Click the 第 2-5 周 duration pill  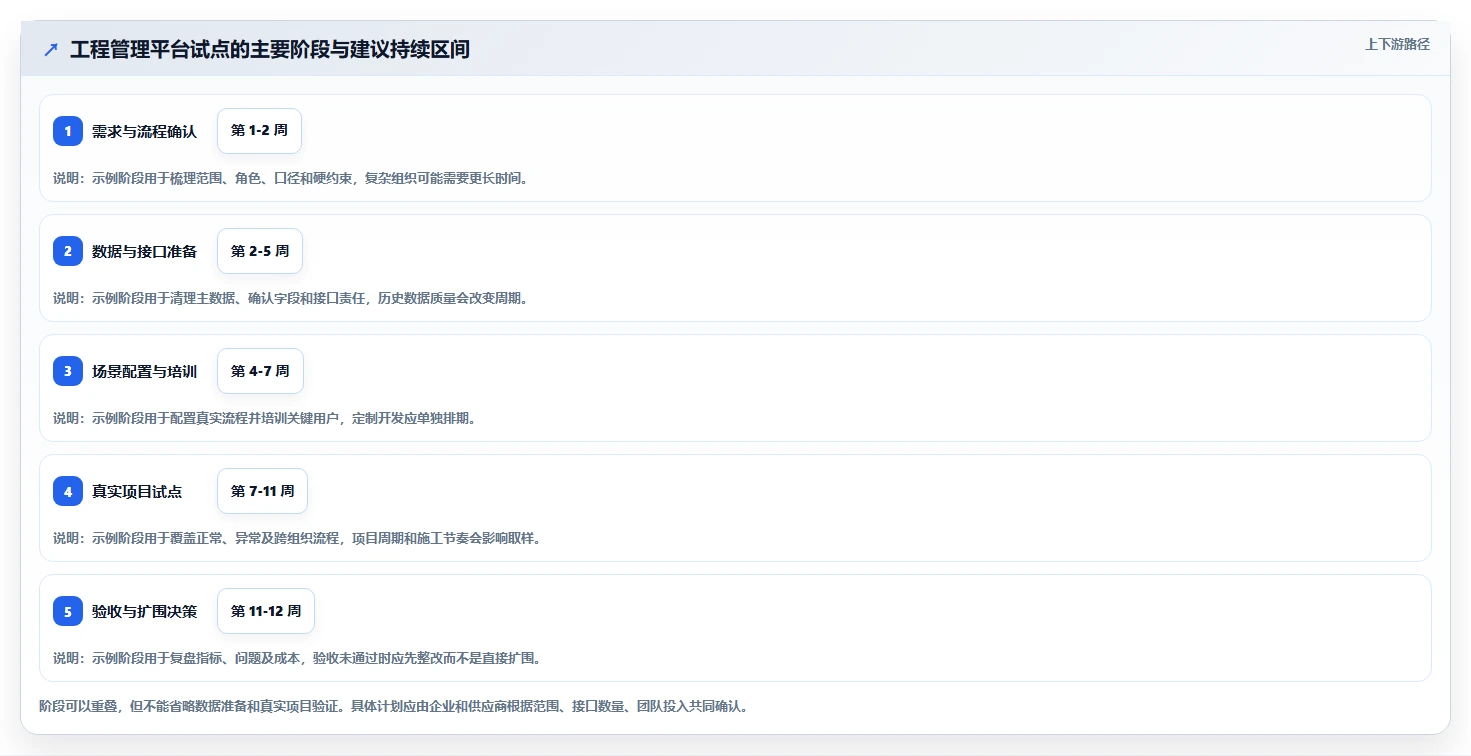[260, 251]
